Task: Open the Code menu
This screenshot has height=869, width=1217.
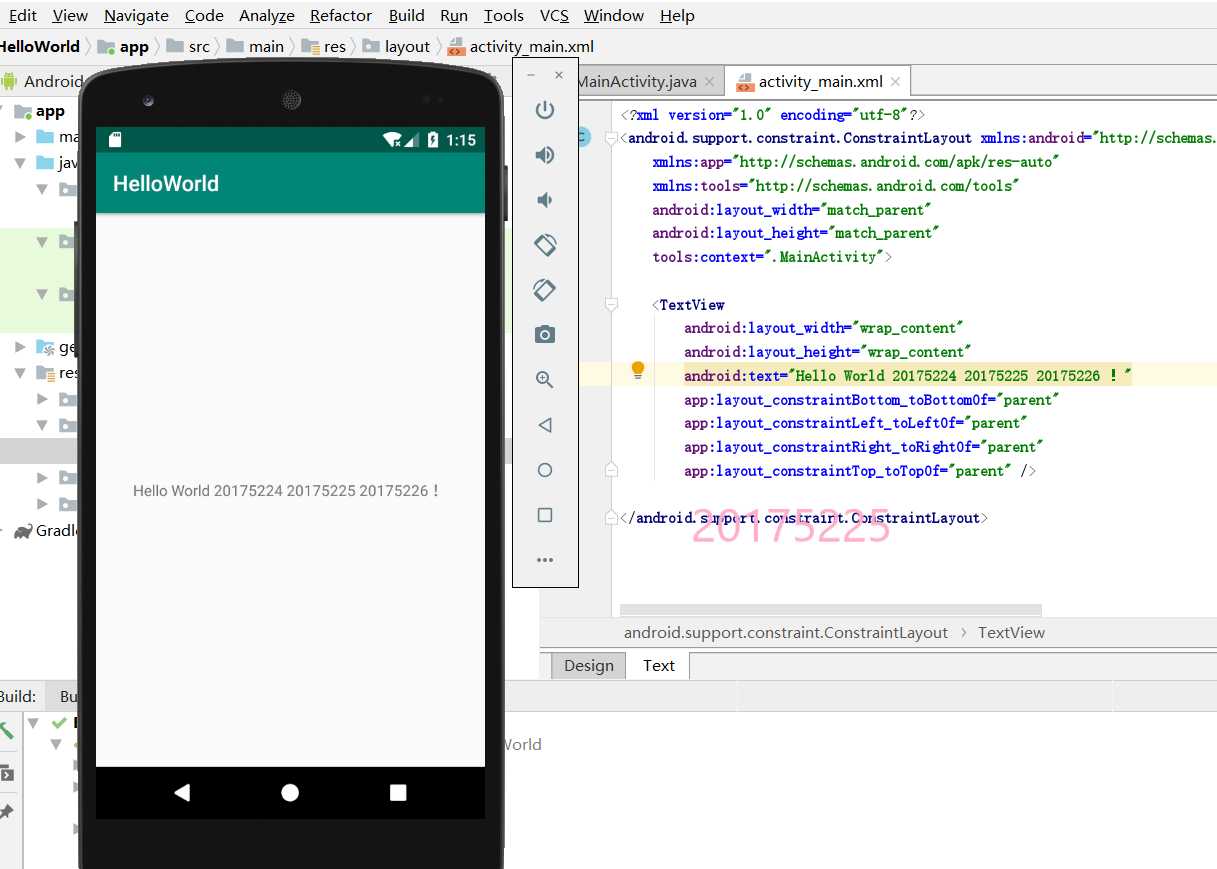Action: pos(204,15)
